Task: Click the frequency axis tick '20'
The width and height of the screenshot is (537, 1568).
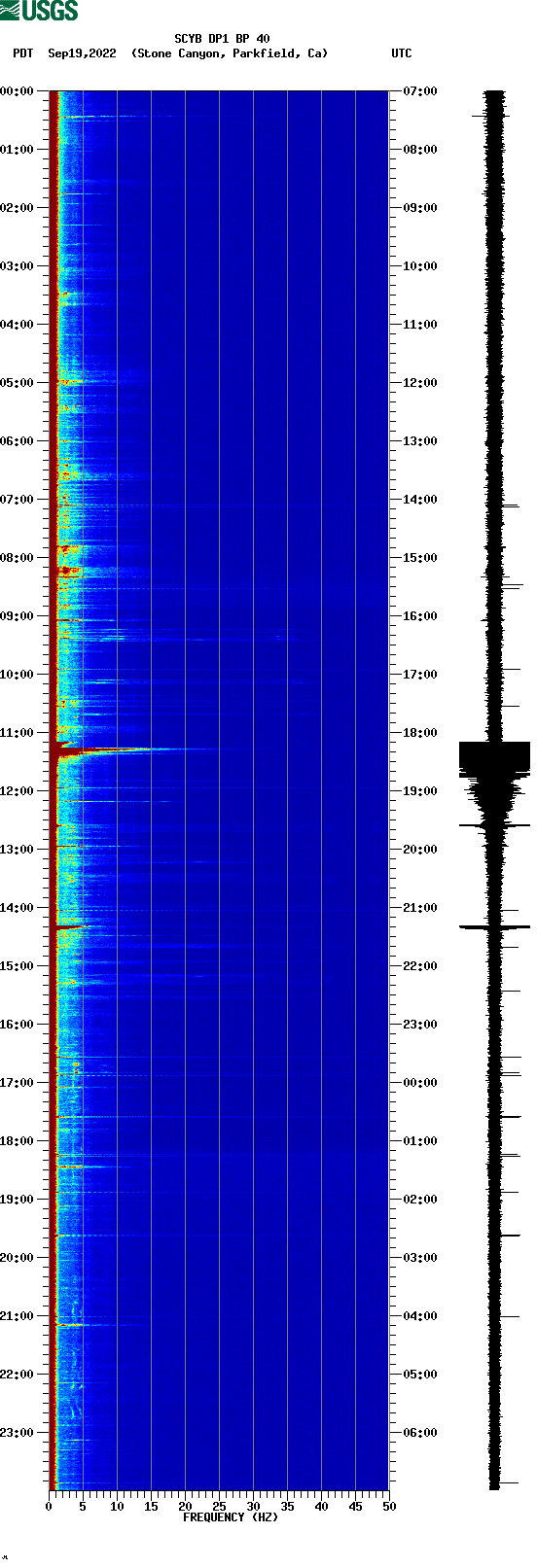Action: (x=185, y=1507)
